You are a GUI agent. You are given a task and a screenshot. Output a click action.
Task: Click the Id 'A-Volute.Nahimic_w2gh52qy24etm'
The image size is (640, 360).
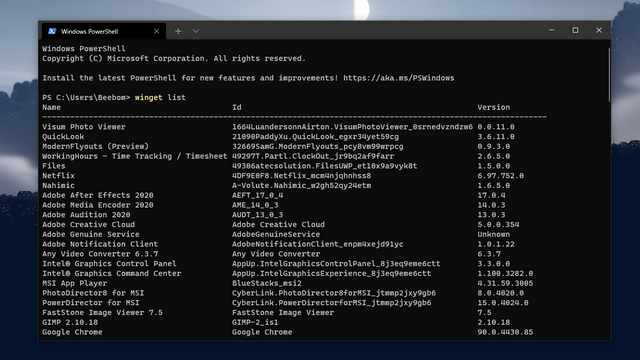coord(302,186)
